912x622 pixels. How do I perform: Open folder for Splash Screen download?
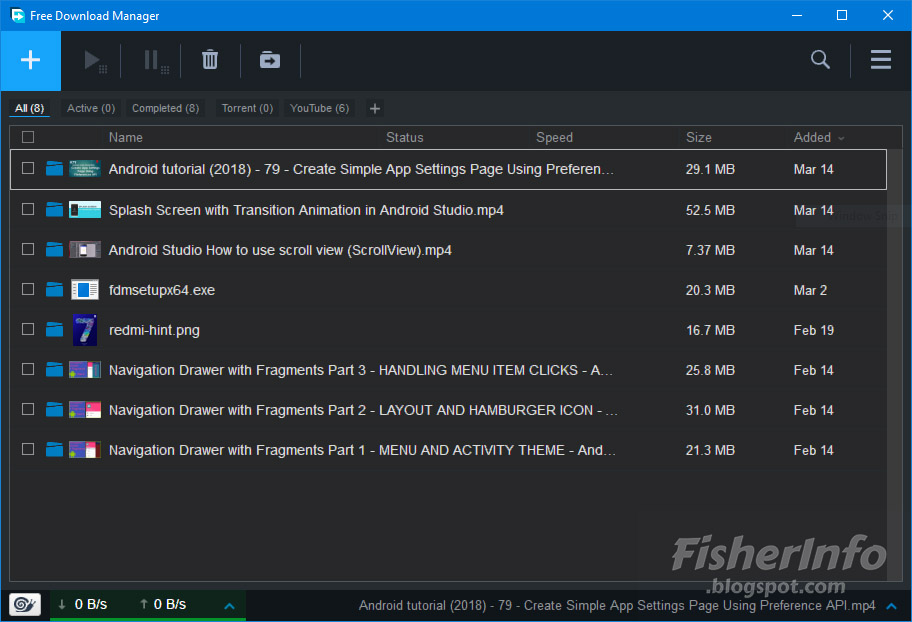pos(54,209)
